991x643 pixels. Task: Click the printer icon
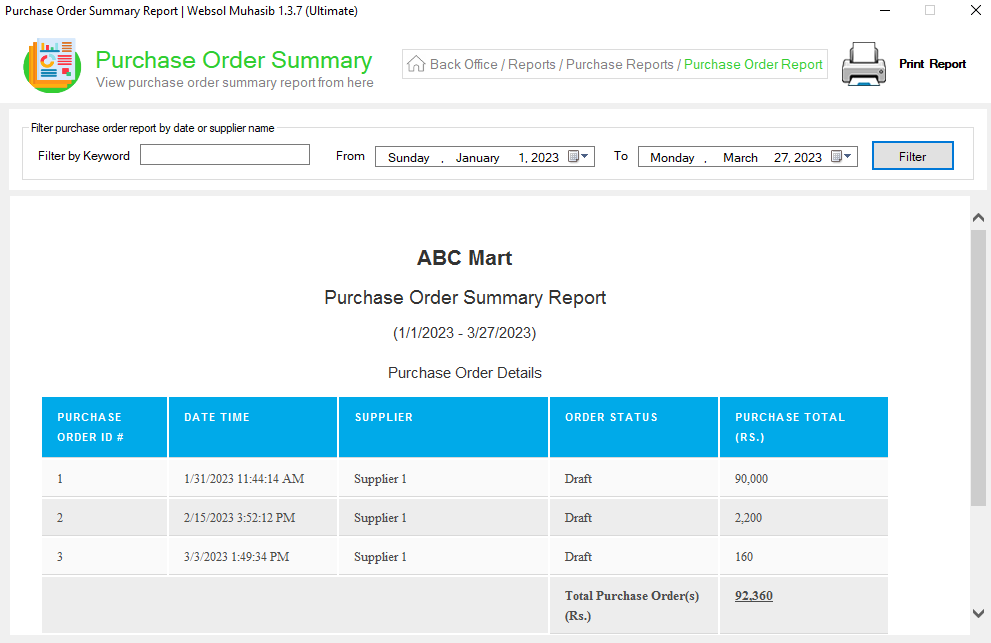[863, 64]
